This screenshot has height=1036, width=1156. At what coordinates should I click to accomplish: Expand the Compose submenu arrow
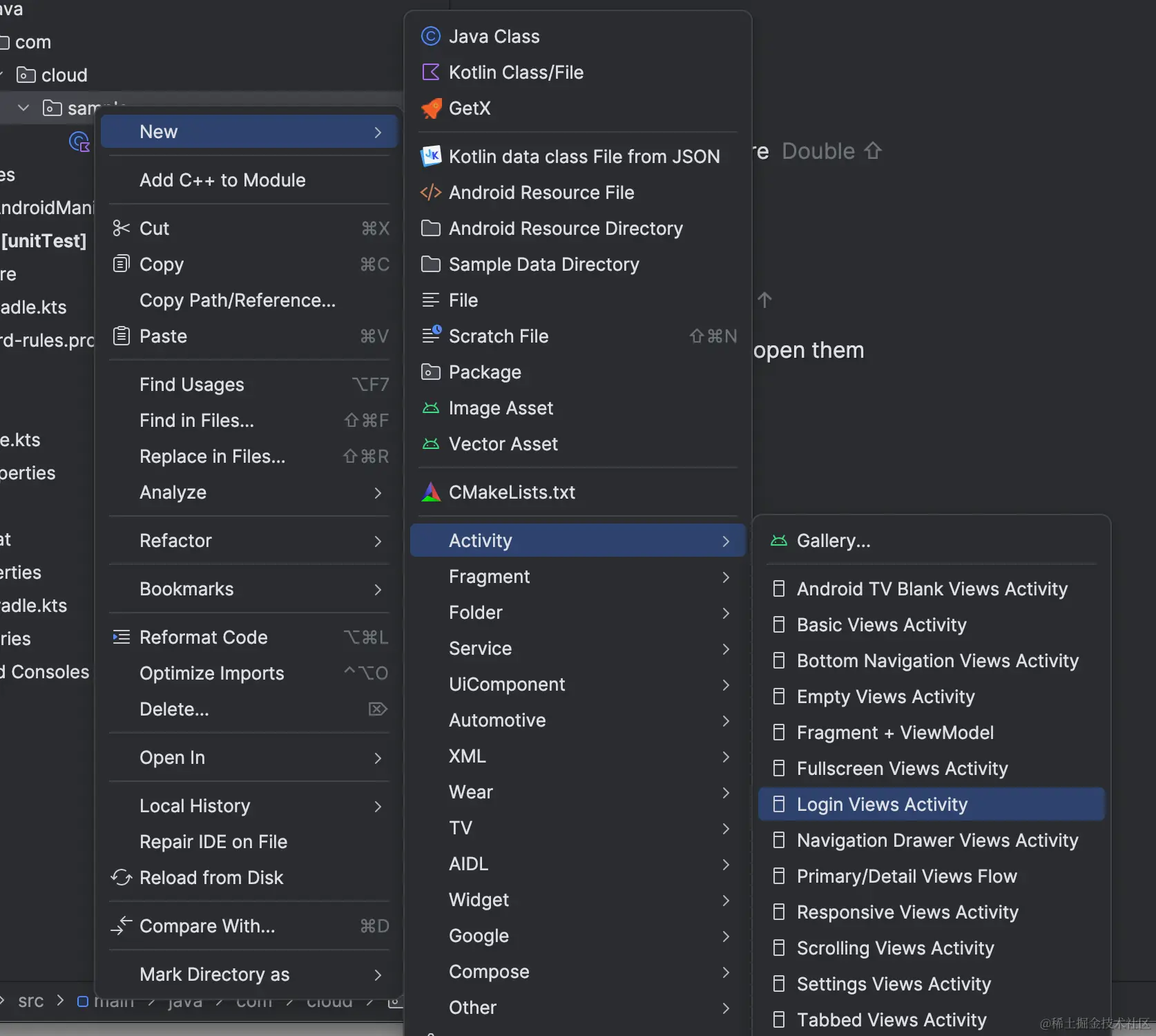point(726,972)
